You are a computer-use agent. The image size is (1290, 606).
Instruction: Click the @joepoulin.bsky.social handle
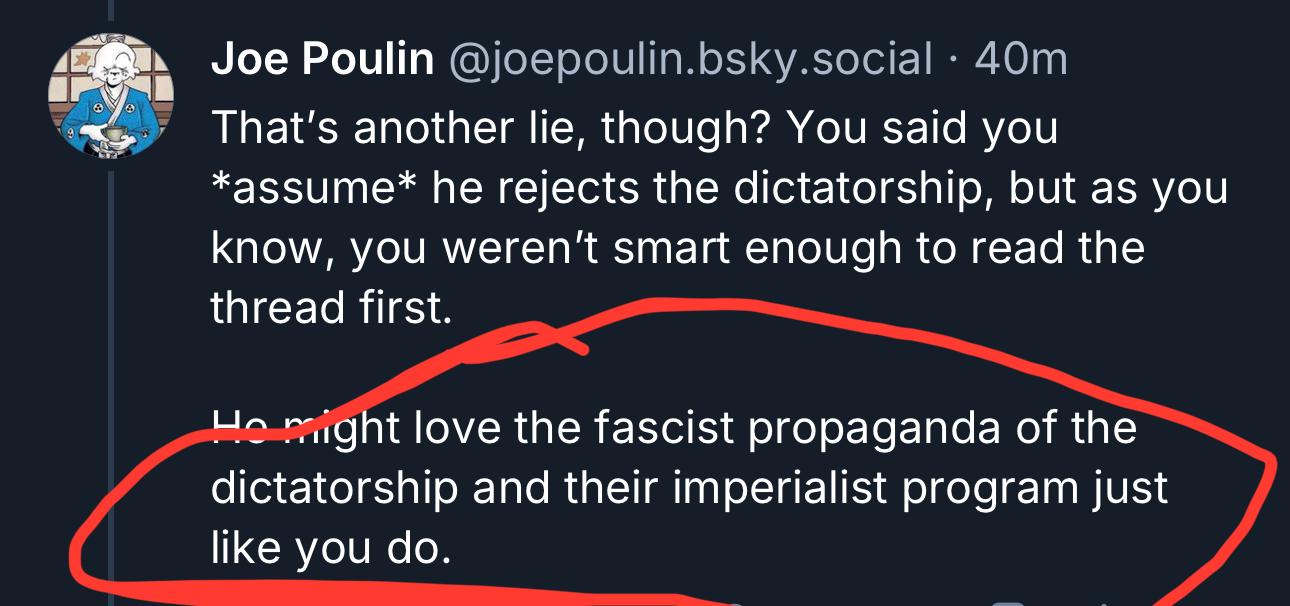[x=692, y=61]
